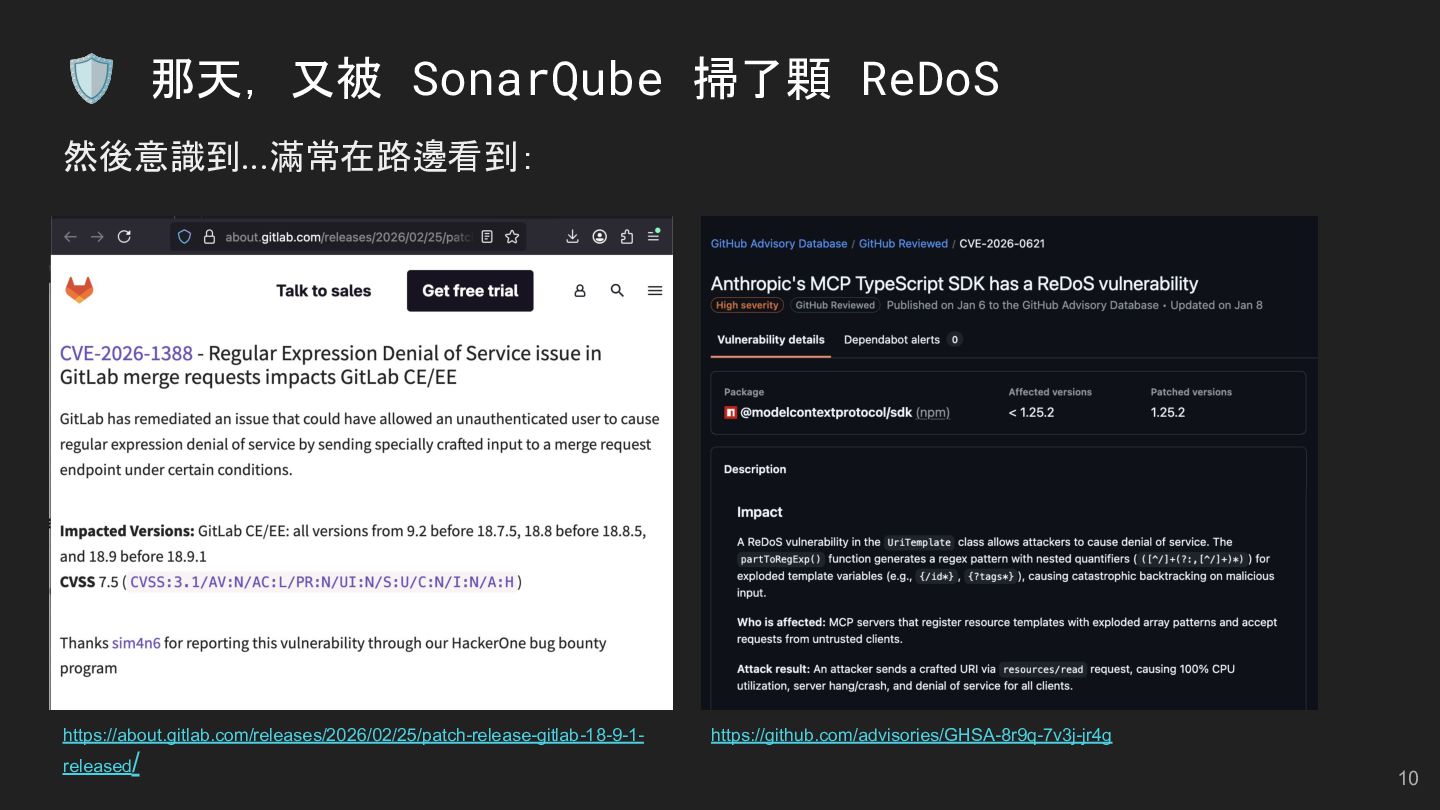Open the CVSS:3.1 vector string link

[322, 582]
